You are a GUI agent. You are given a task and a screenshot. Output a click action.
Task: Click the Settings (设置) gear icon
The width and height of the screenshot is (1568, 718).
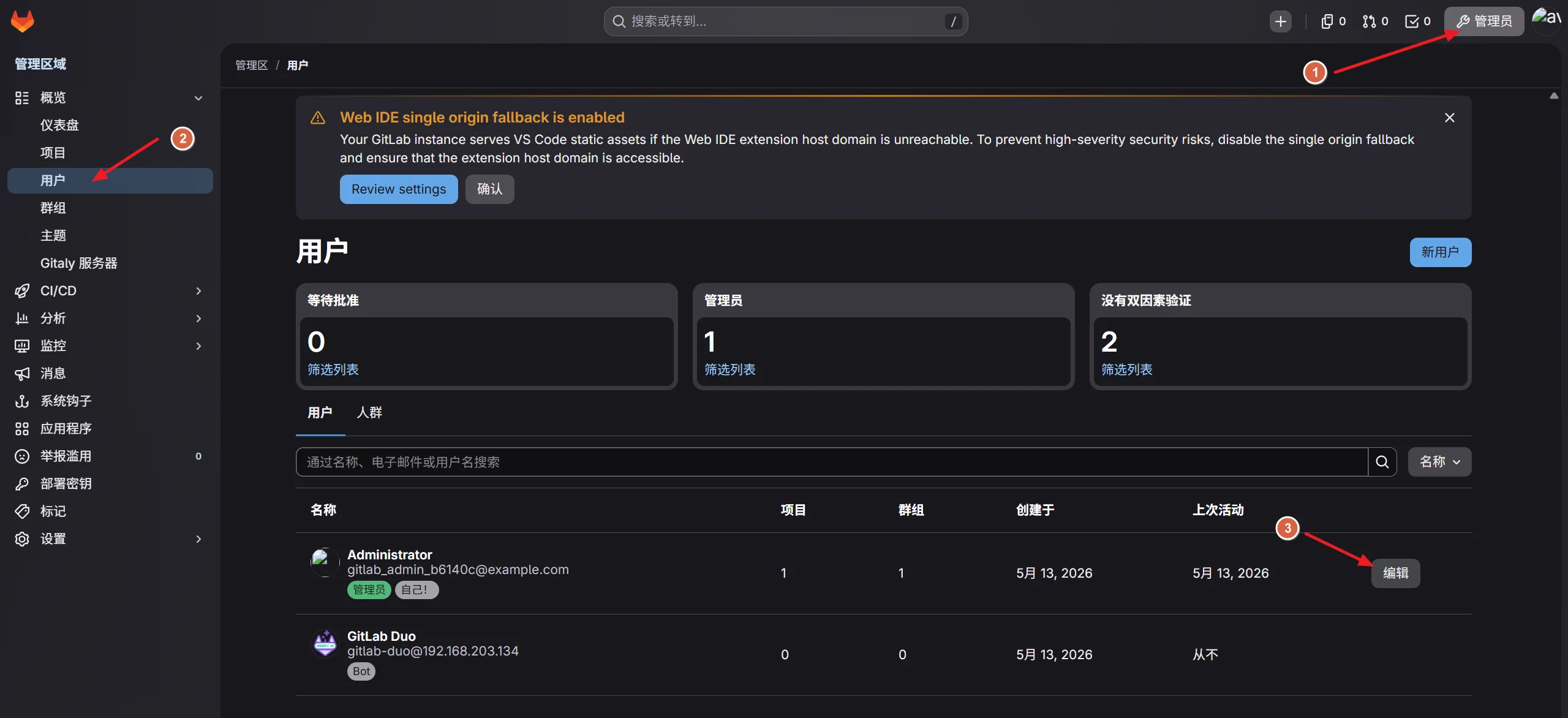click(x=22, y=539)
